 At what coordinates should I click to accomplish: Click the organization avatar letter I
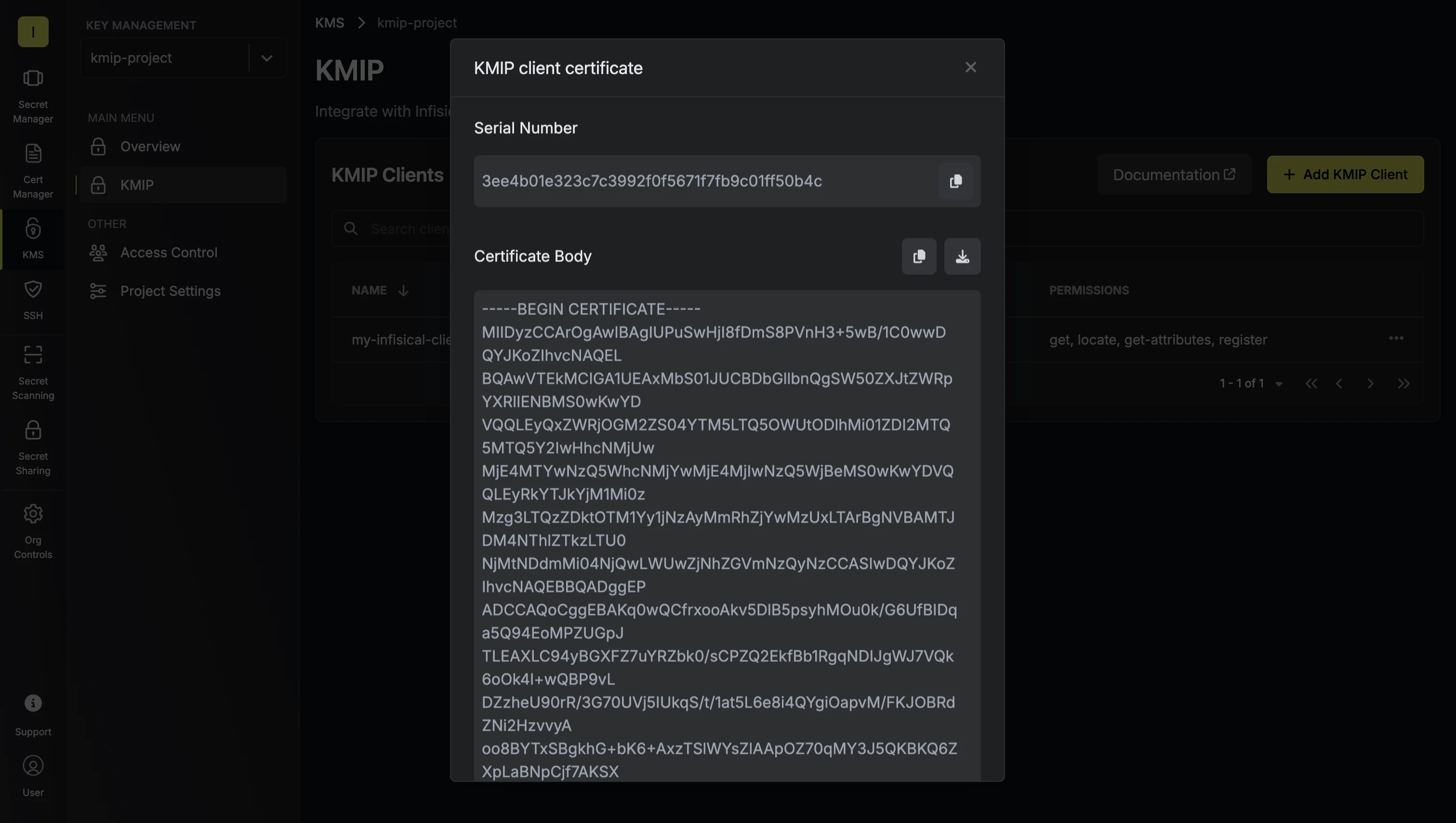[33, 32]
